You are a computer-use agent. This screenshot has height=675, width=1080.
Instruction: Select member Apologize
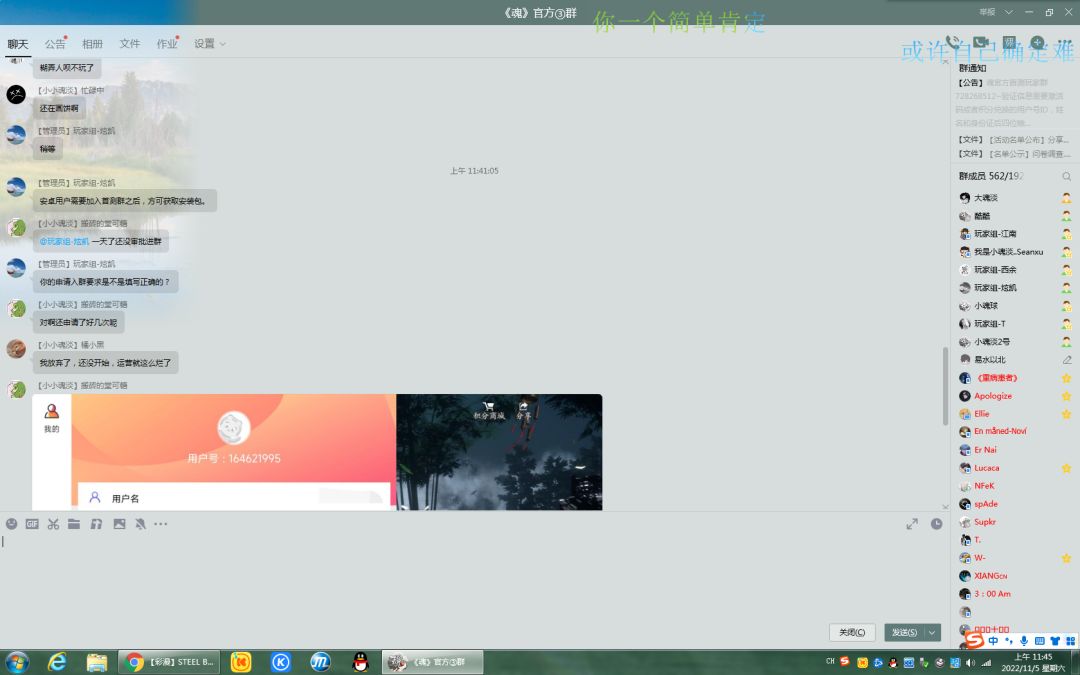pos(1015,396)
